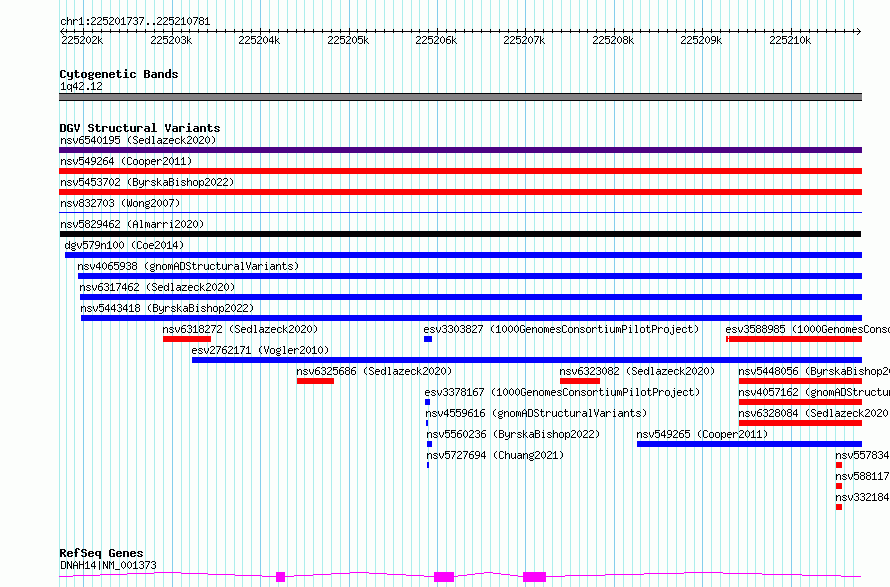The image size is (890, 587).
Task: Click the blue dgv579n100 variant bar
Action: [463, 255]
